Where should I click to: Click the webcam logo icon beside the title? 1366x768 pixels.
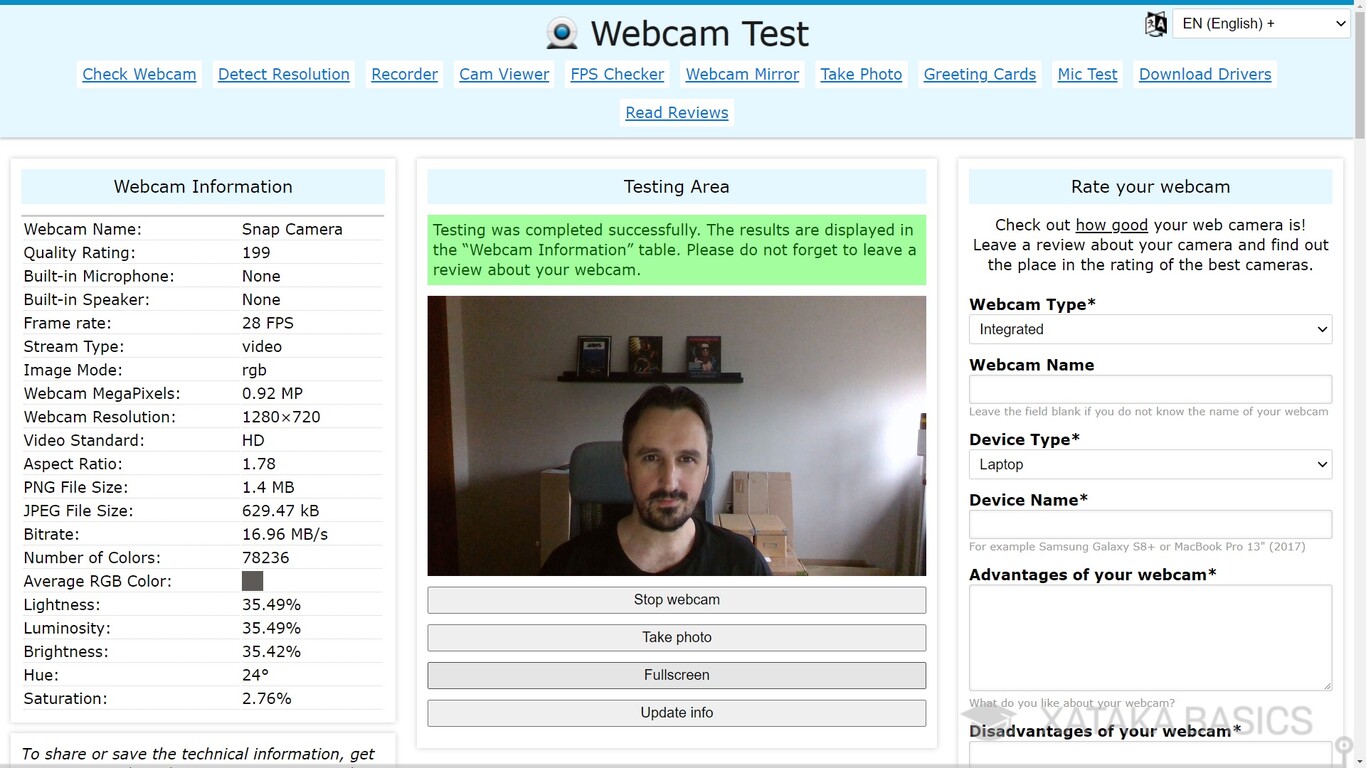pyautogui.click(x=561, y=32)
